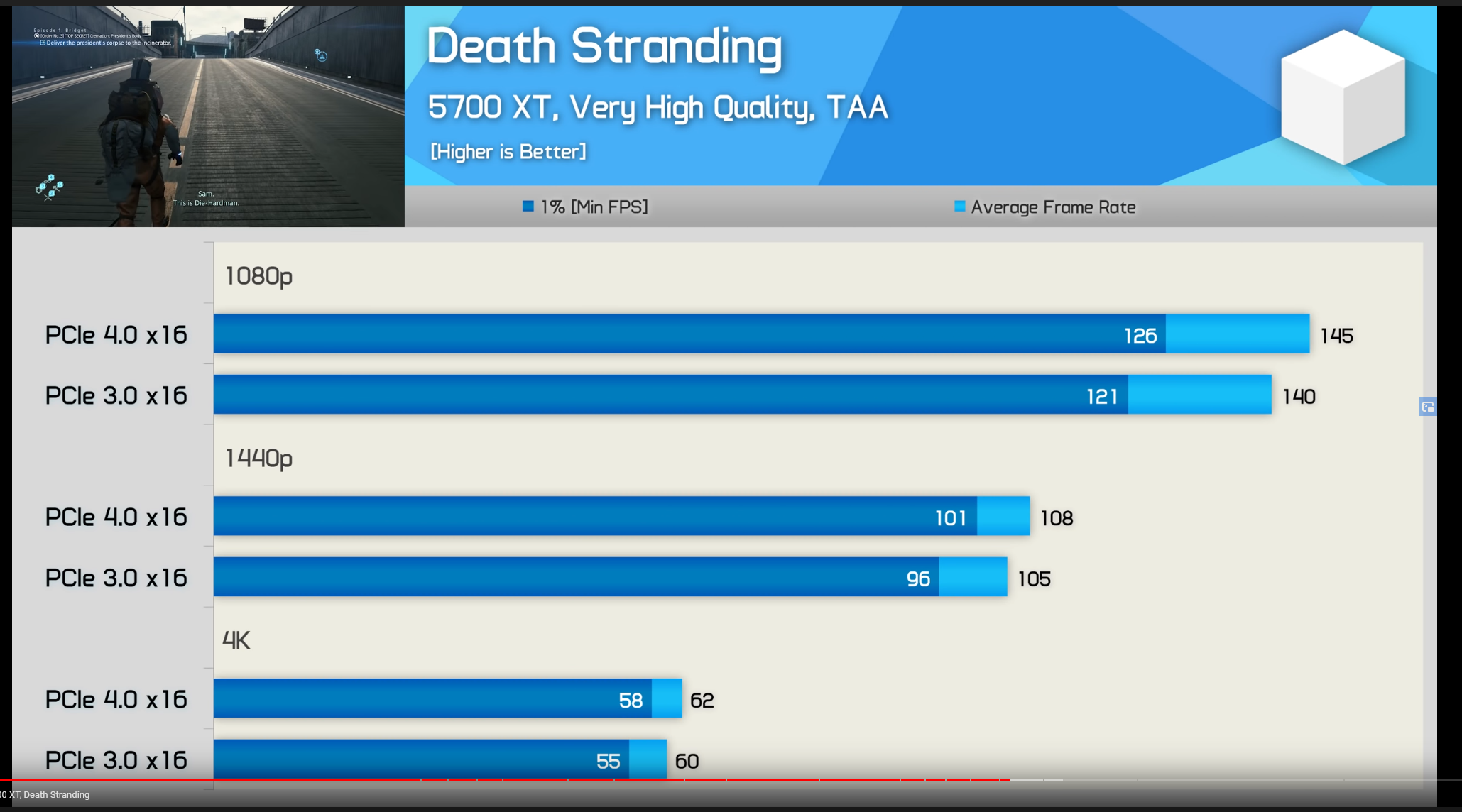Click the '60' average FPS value
1462x812 pixels.
click(x=687, y=762)
